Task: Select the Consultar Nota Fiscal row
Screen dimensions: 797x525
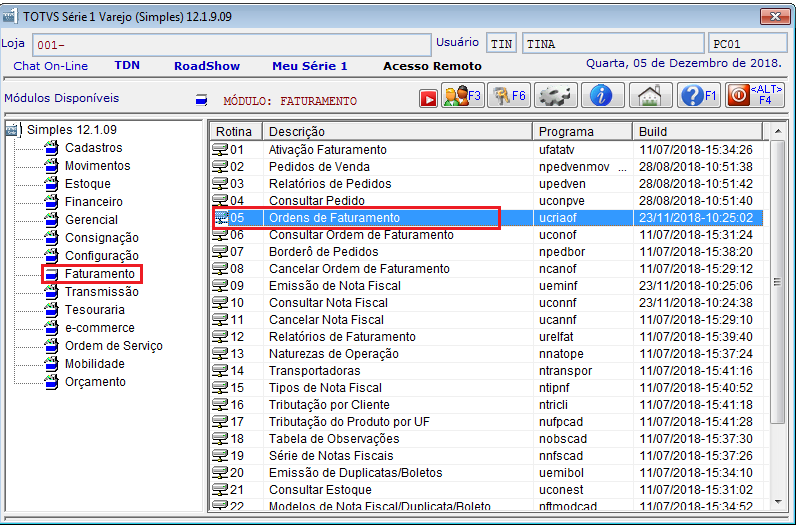Action: (487, 303)
